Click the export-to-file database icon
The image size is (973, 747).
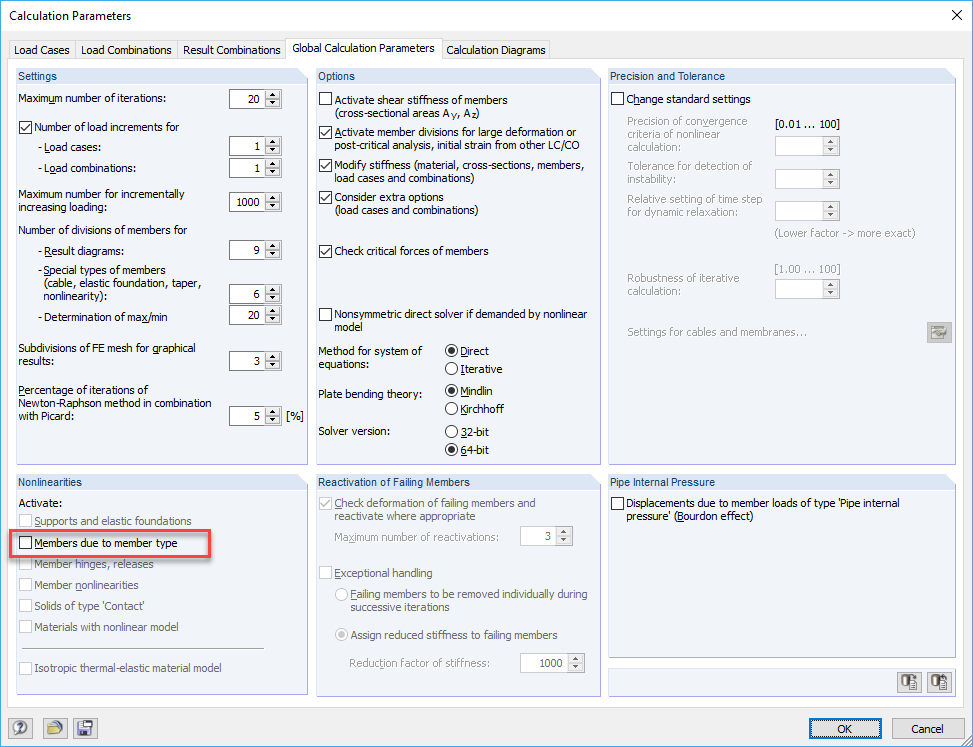click(909, 681)
